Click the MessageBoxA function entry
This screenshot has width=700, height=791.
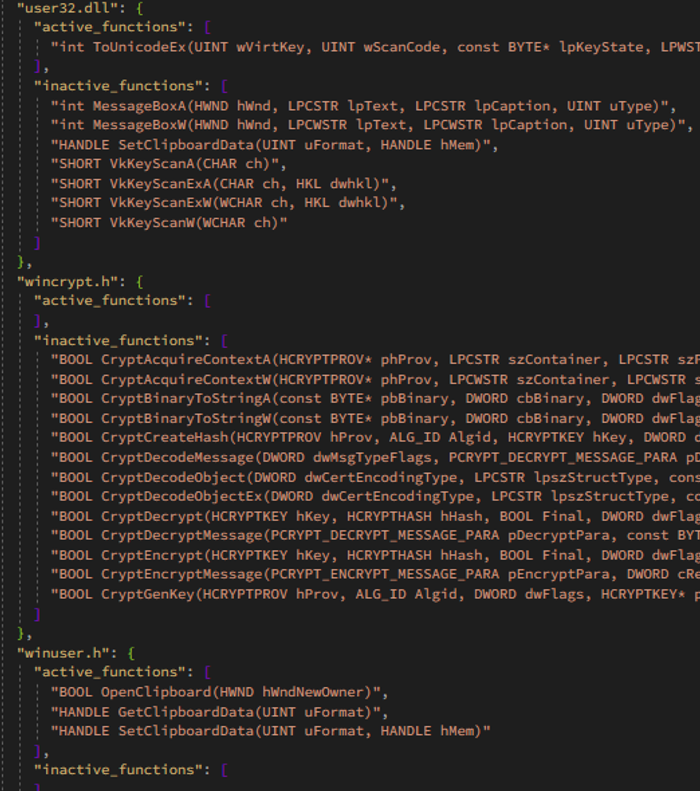363,106
